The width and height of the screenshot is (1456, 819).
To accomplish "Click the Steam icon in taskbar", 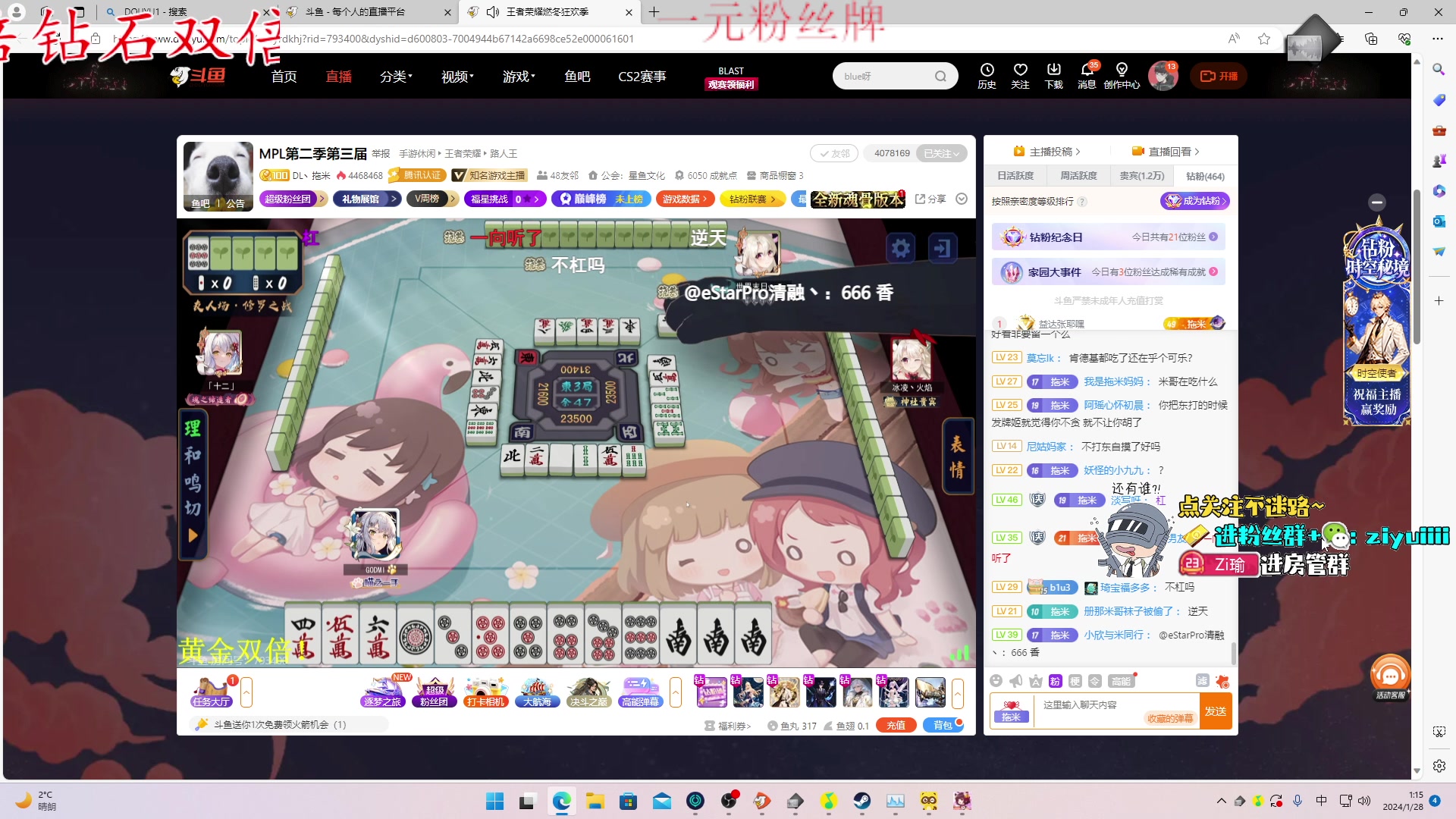I will (861, 801).
